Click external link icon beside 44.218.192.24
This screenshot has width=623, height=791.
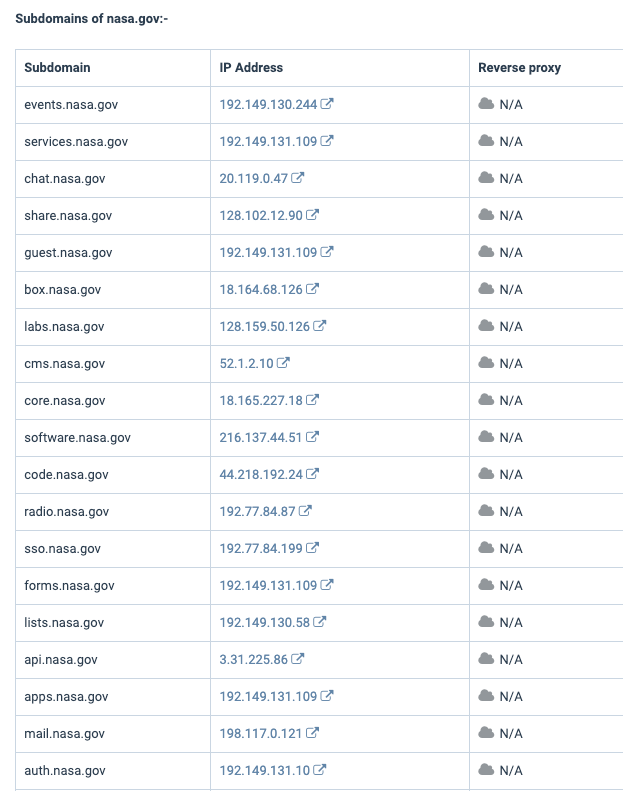click(x=313, y=474)
